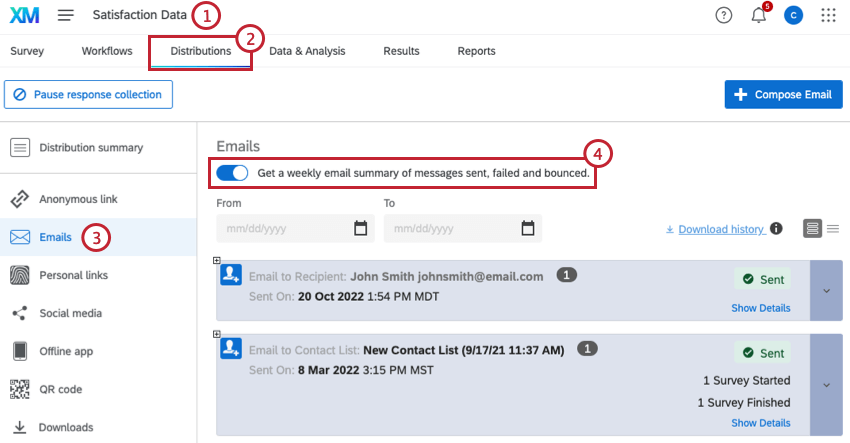Click the From date input field
Image resolution: width=850 pixels, height=443 pixels.
click(x=295, y=228)
